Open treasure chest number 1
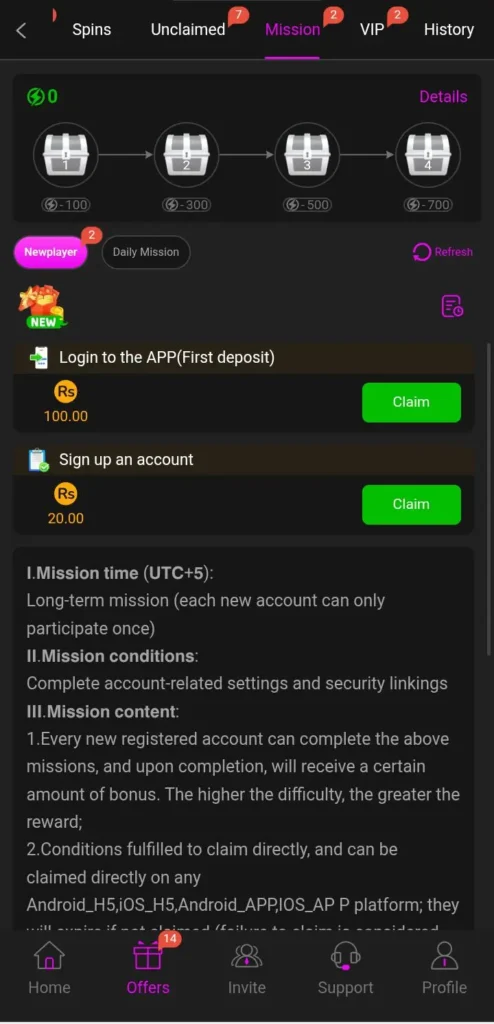Screen dimensions: 494x1024 (x=65, y=155)
